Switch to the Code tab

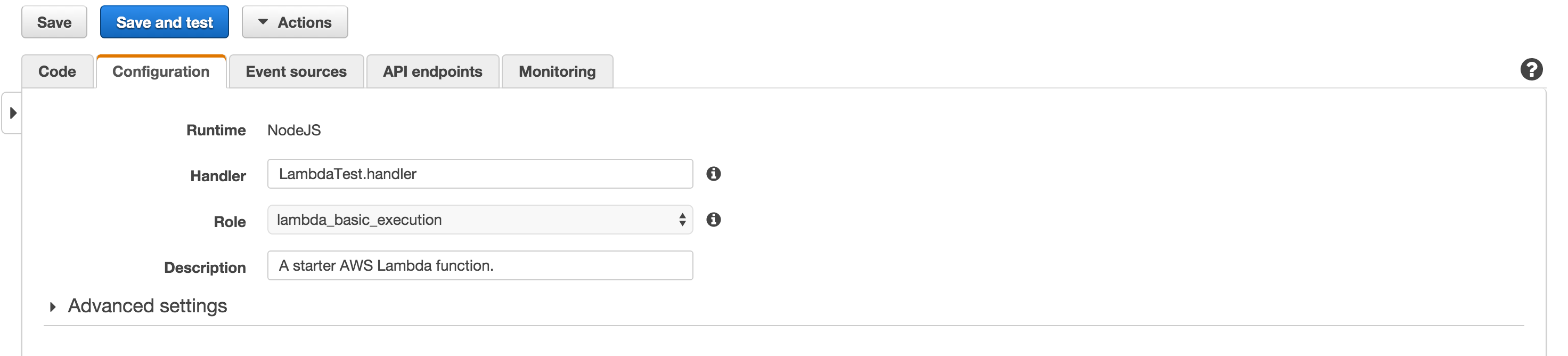(x=57, y=72)
